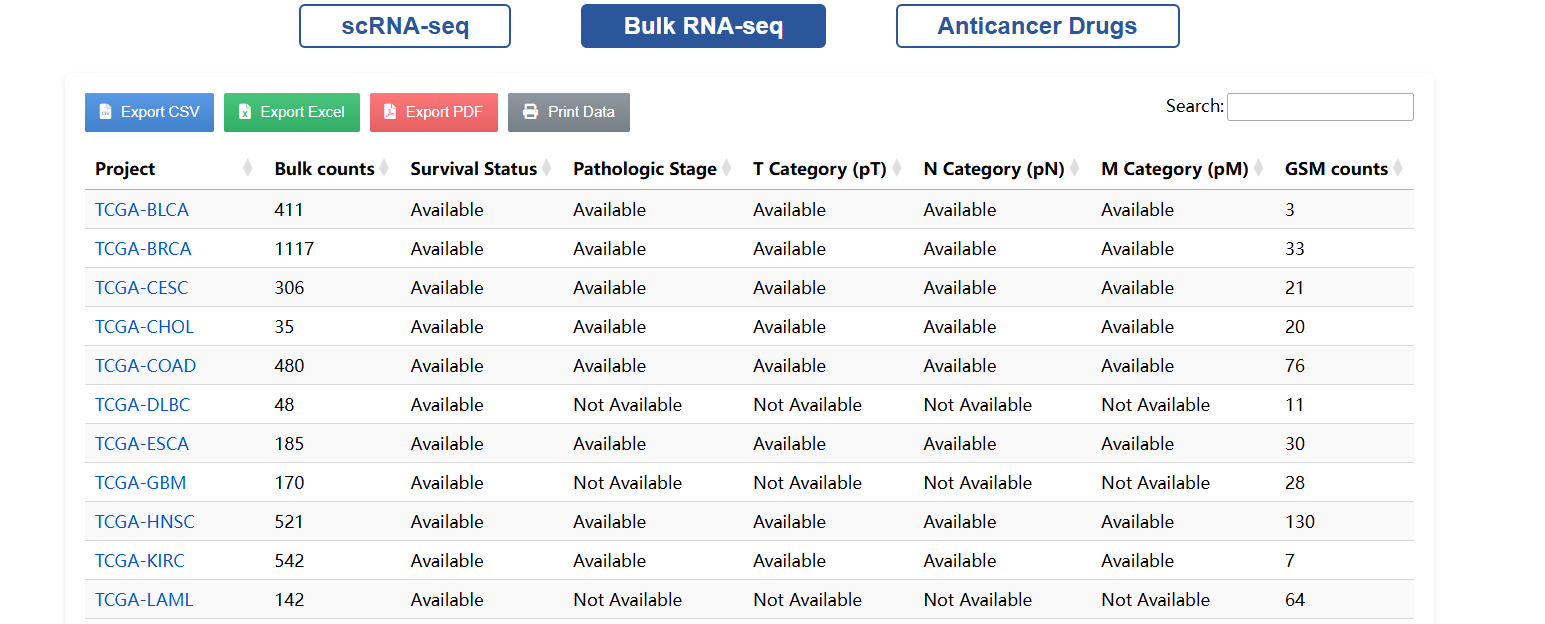Select the Bulk RNA-seq tab

[702, 26]
